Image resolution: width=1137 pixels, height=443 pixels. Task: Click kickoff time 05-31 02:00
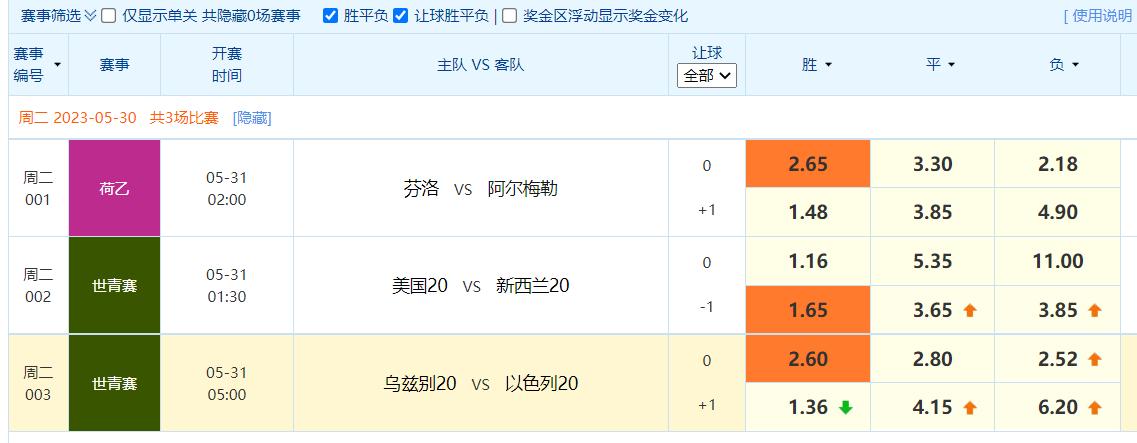pyautogui.click(x=226, y=189)
